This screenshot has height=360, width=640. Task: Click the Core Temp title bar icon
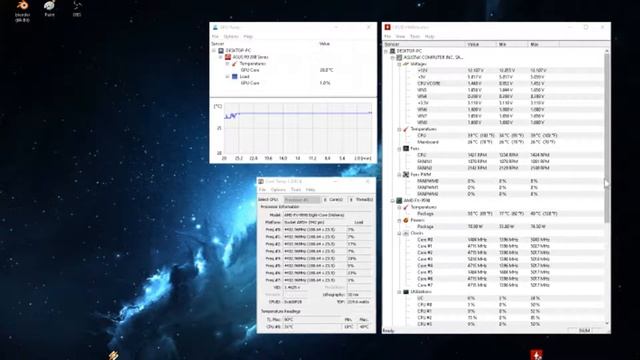point(261,181)
